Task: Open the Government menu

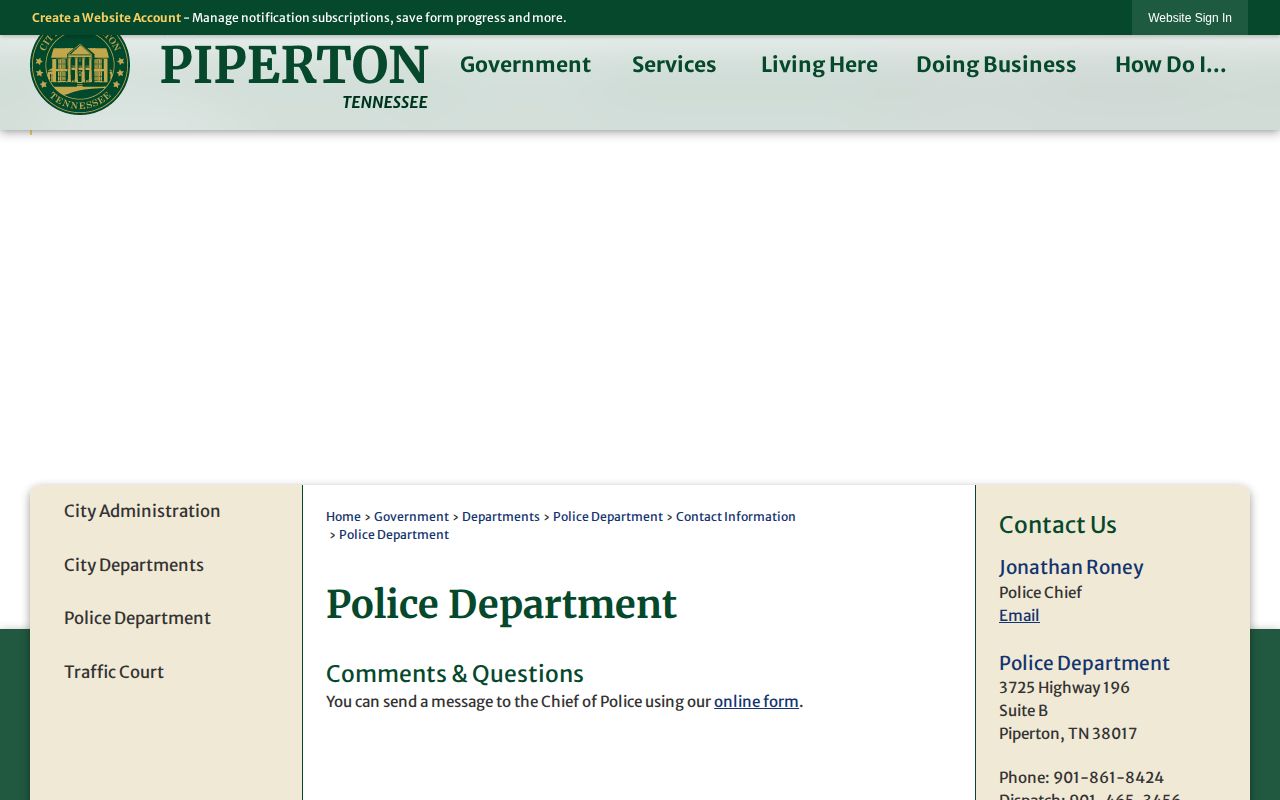Action: click(525, 65)
